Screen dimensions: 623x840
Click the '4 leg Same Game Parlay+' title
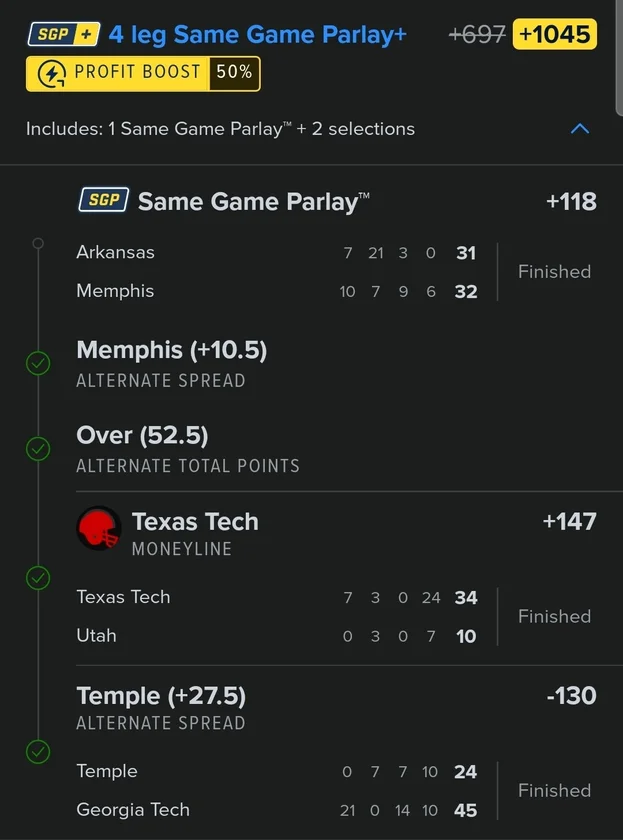click(x=257, y=34)
